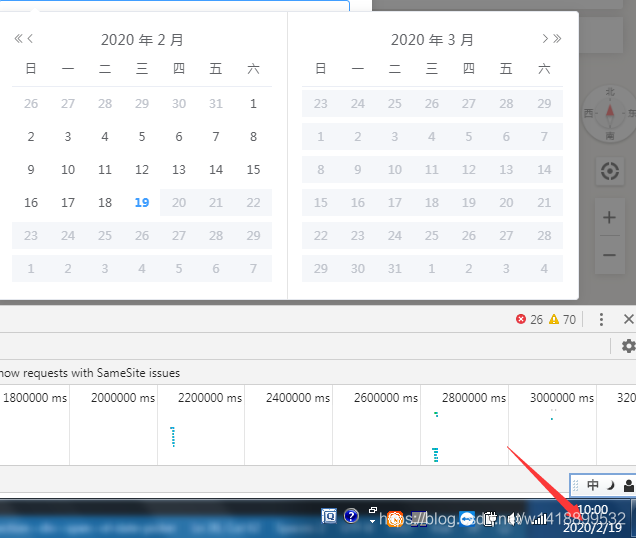Viewport: 636px width, 538px height.
Task: Zoom out the map with minus button
Action: (609, 255)
